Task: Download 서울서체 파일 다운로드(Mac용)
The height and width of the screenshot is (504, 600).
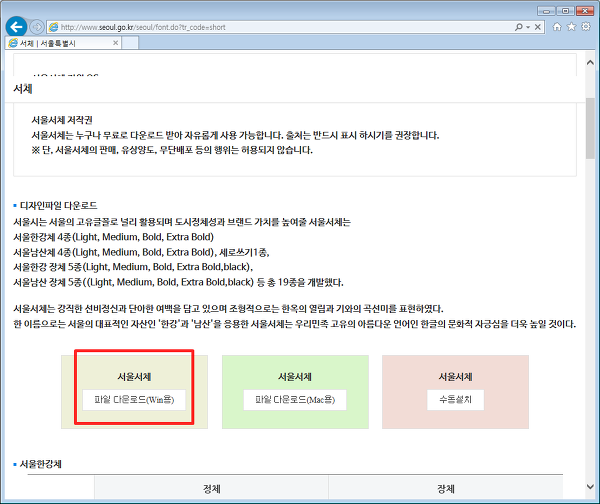Action: pyautogui.click(x=295, y=400)
